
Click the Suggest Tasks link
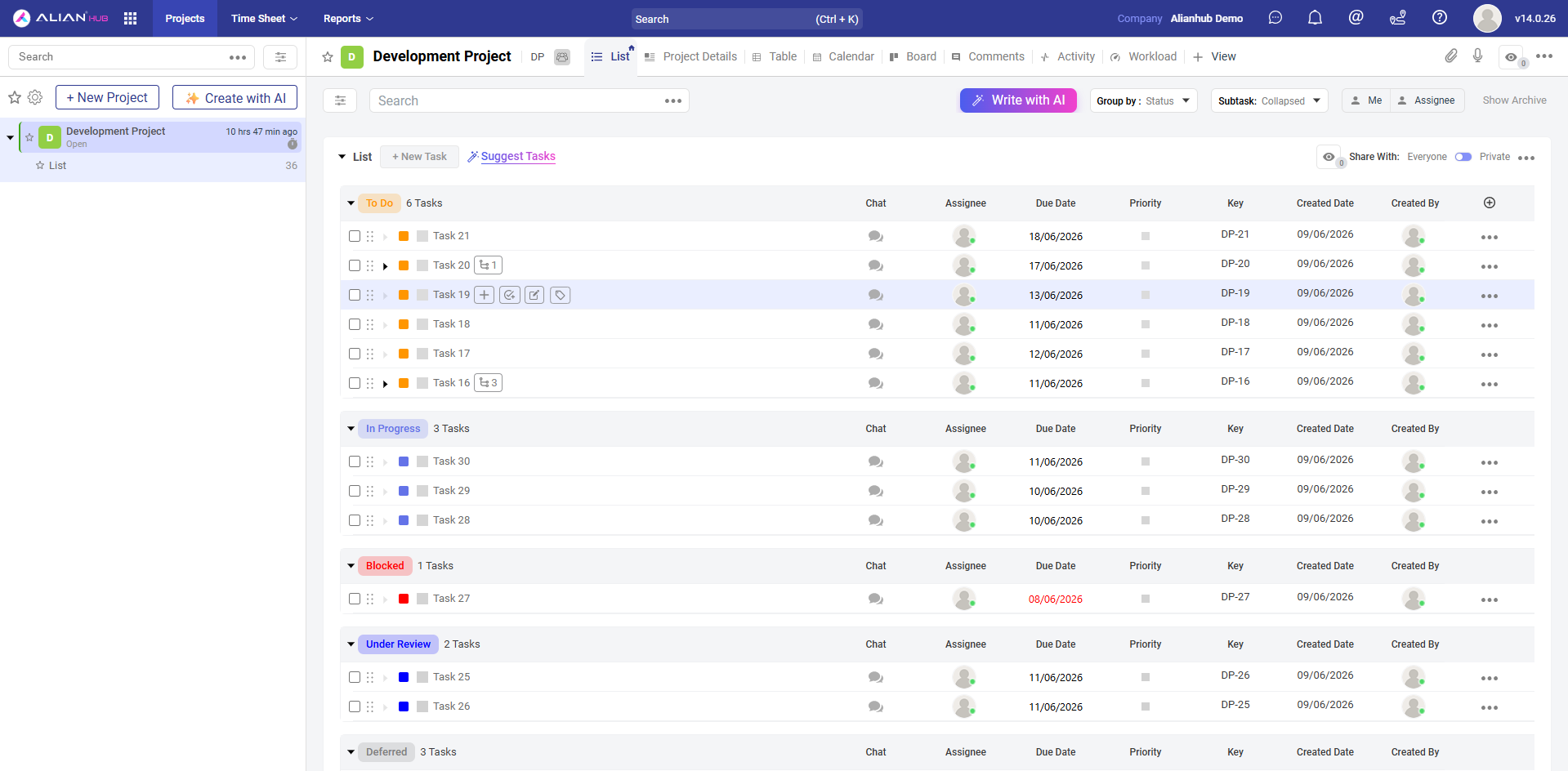(511, 156)
